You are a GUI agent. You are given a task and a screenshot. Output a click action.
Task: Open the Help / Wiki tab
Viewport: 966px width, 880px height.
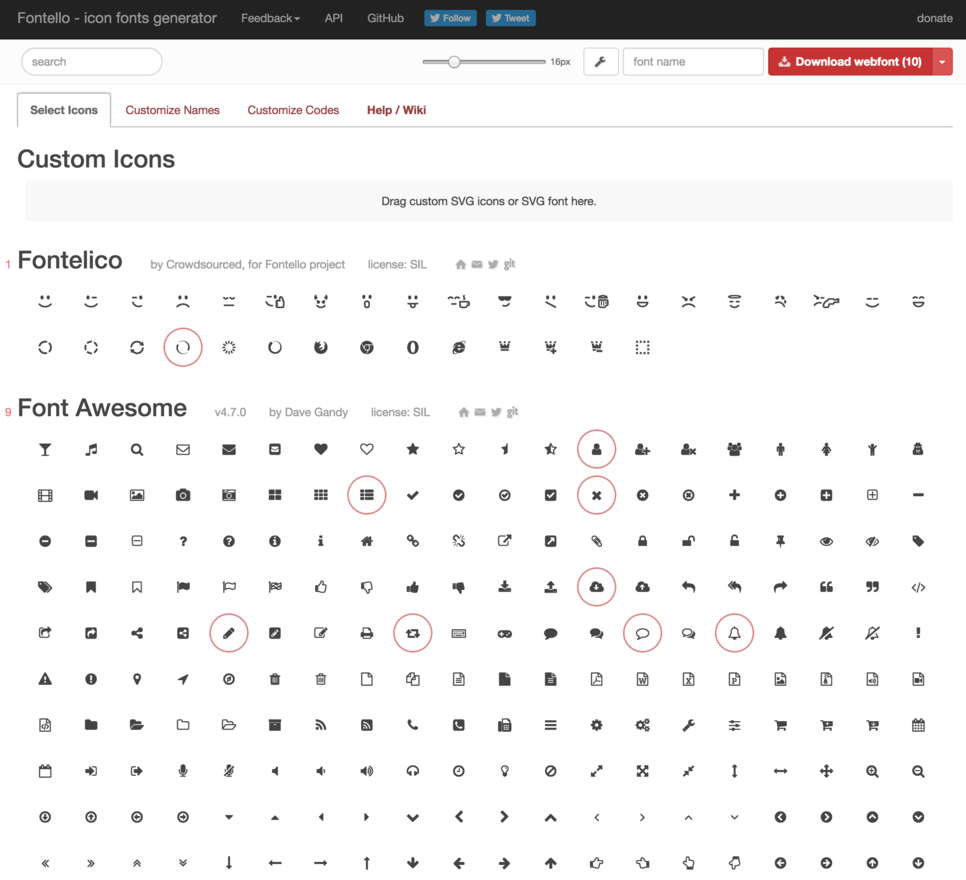tap(397, 110)
